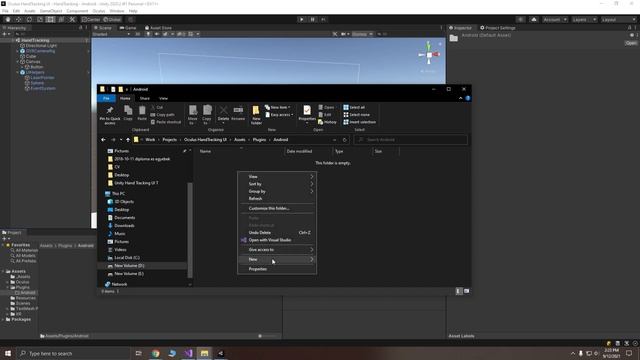Click the cloud services icon in Unity
Image resolution: width=640 pixels, height=360 pixels.
pyautogui.click(x=534, y=19)
